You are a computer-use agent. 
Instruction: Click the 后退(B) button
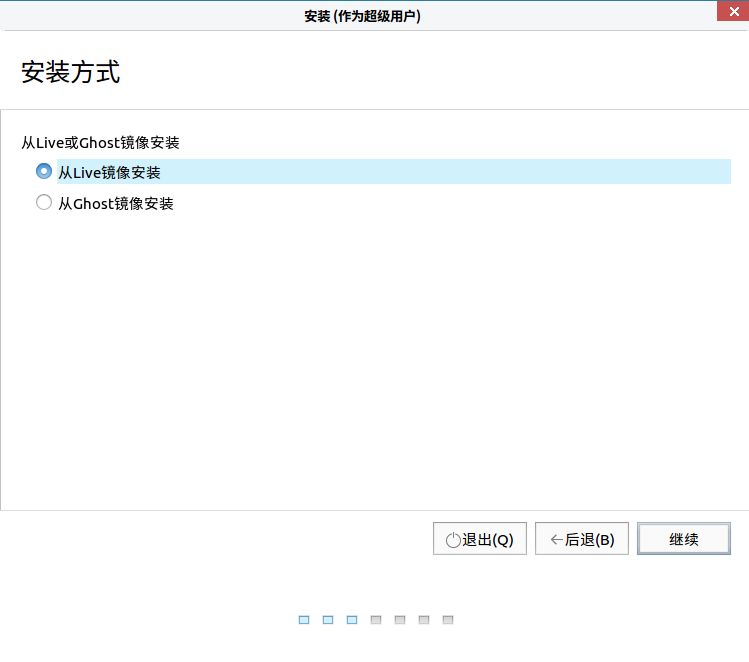pos(581,539)
